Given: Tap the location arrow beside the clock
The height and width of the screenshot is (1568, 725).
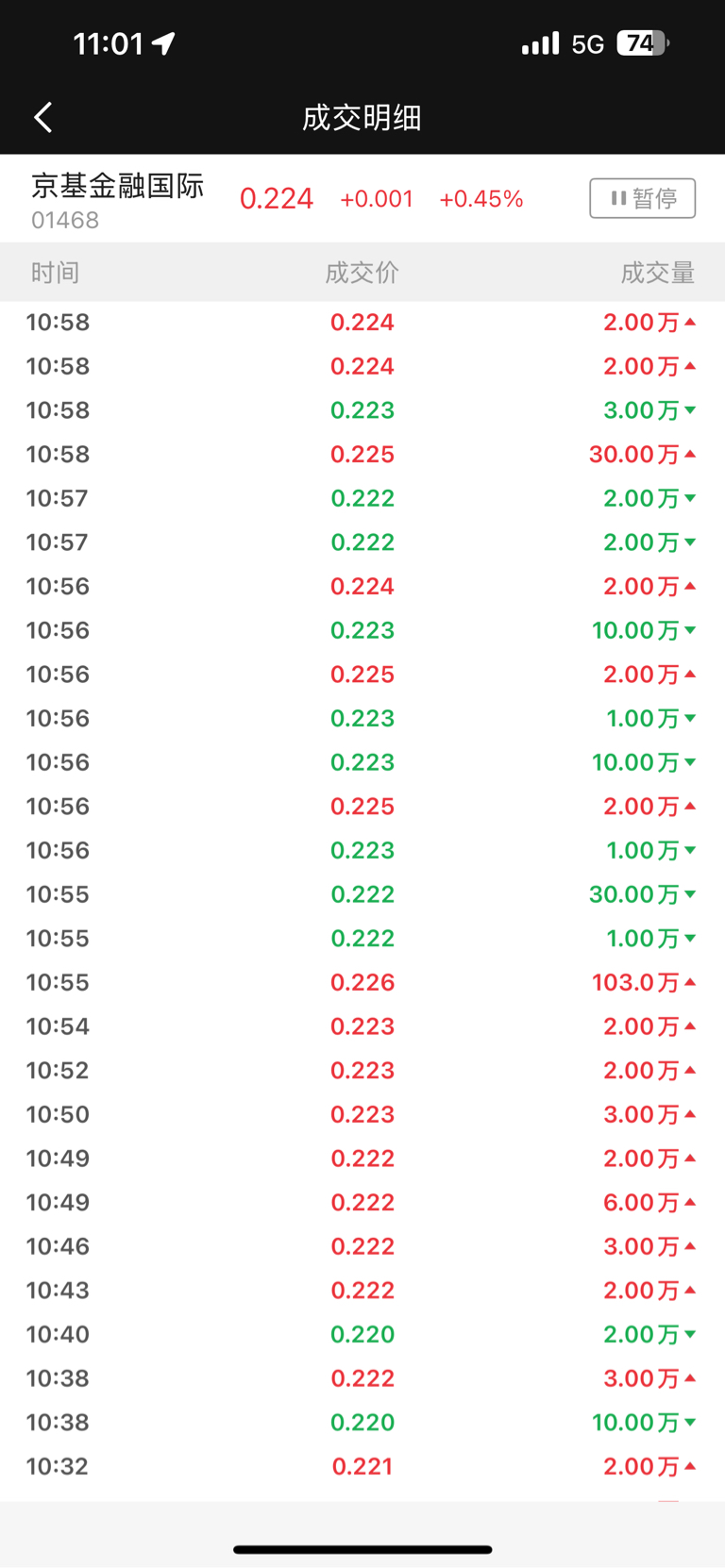Looking at the screenshot, I should pyautogui.click(x=164, y=43).
